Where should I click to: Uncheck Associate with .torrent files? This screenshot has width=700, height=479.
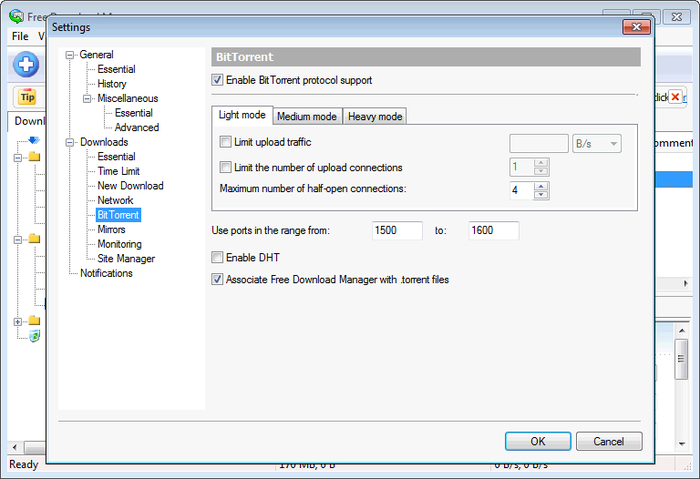coord(218,280)
